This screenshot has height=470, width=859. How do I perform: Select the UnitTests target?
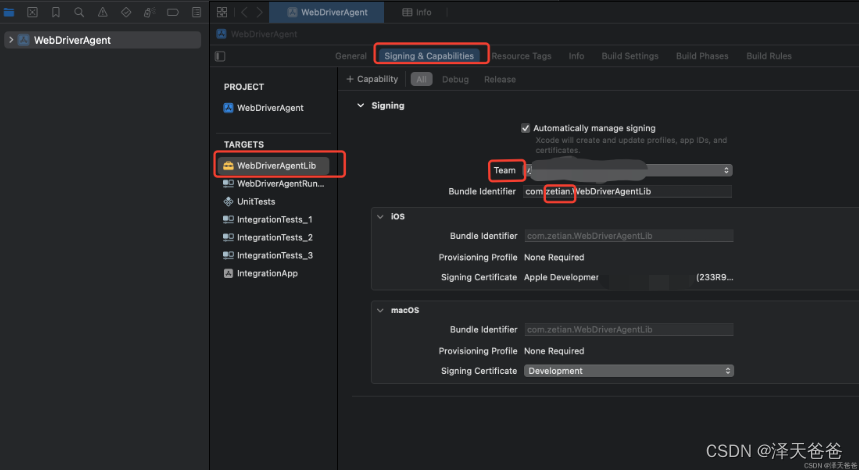pyautogui.click(x=249, y=202)
